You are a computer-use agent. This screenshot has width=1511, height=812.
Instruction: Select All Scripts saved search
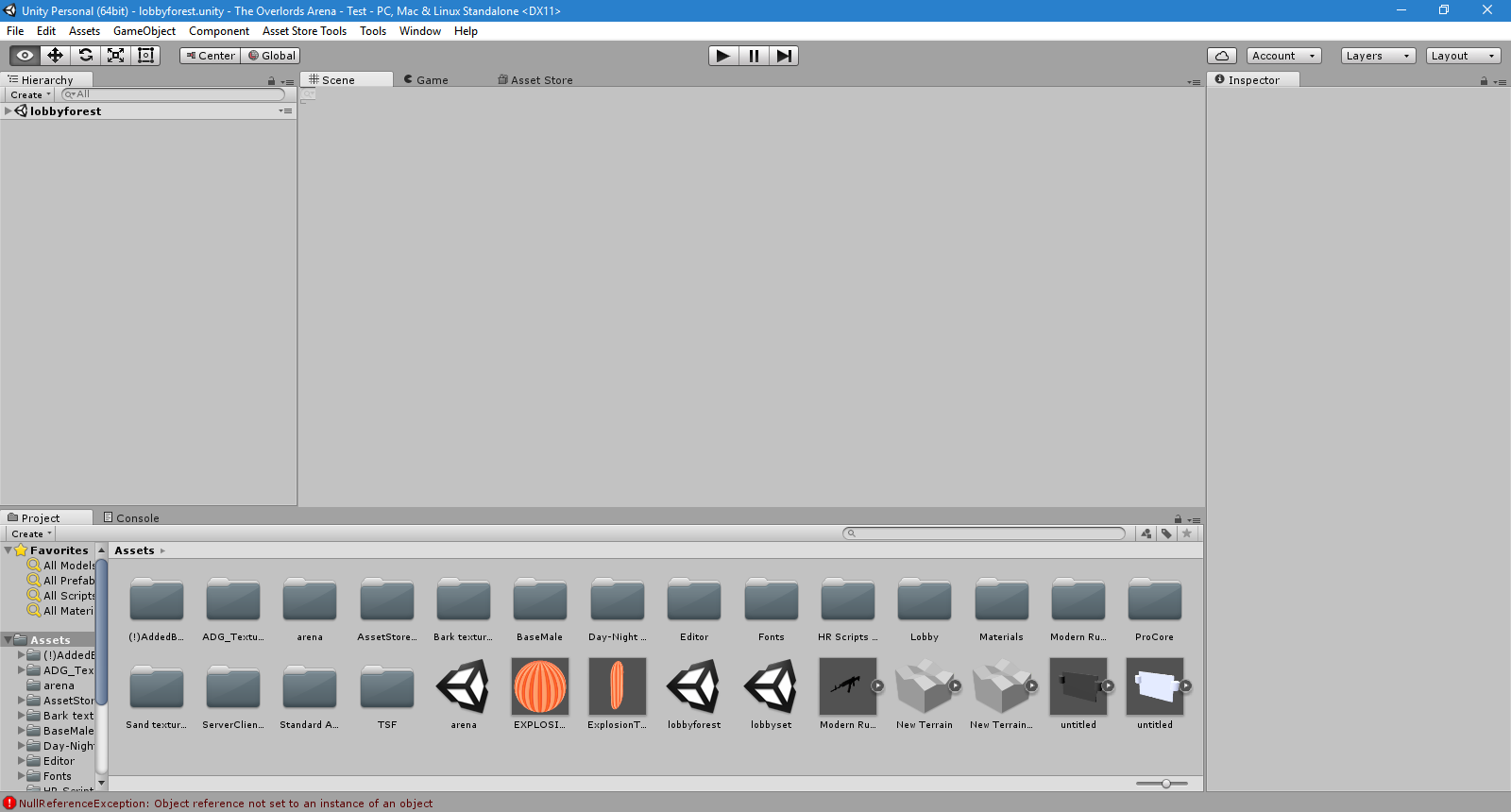click(x=62, y=596)
